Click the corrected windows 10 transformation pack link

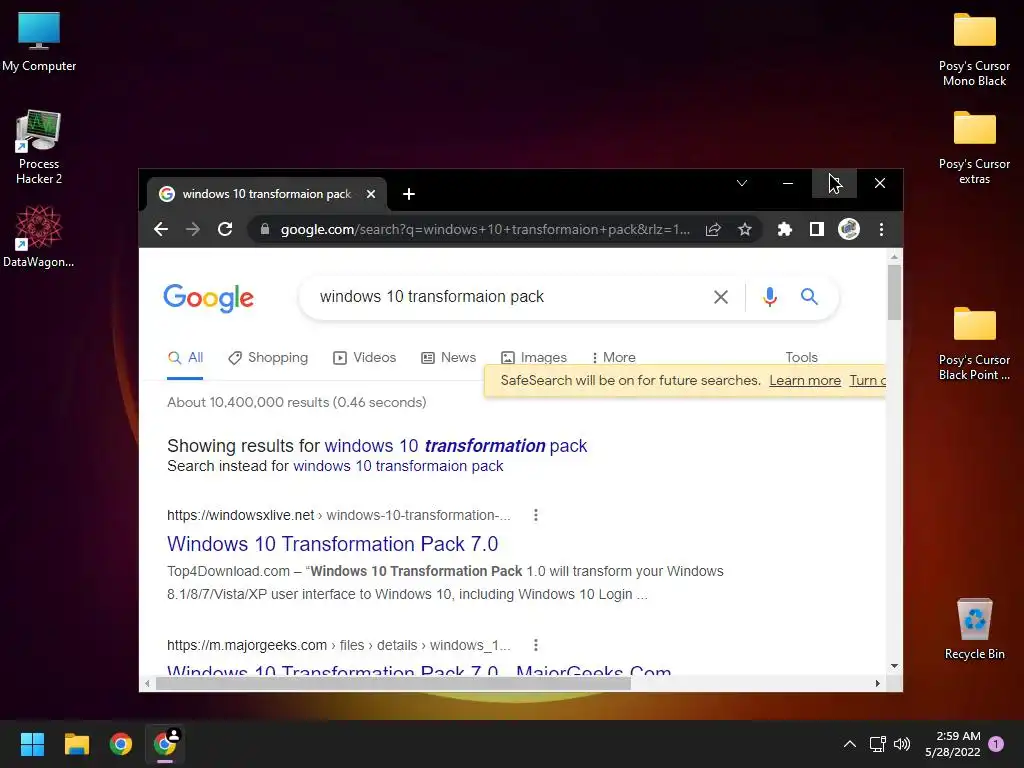pyautogui.click(x=455, y=446)
